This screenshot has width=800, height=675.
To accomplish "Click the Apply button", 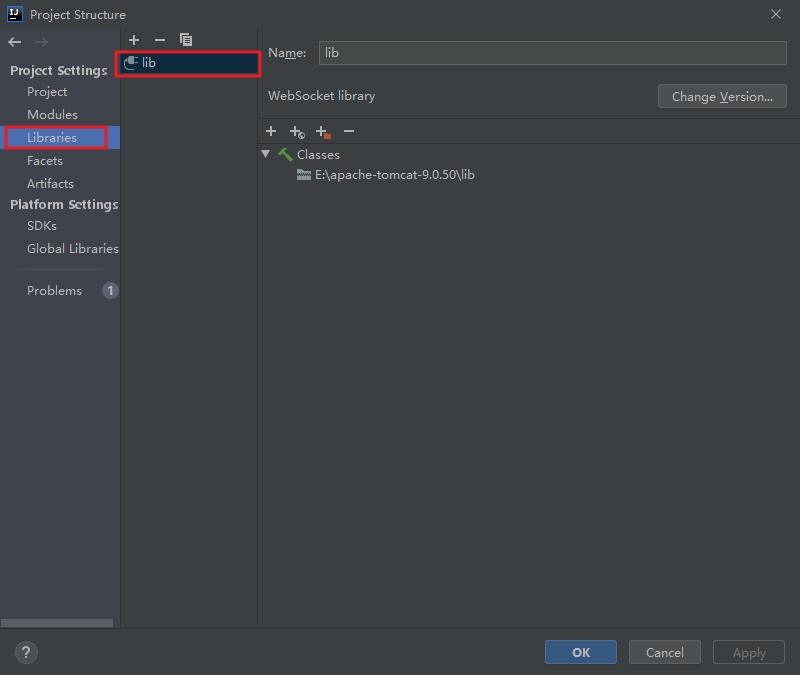I will [748, 653].
